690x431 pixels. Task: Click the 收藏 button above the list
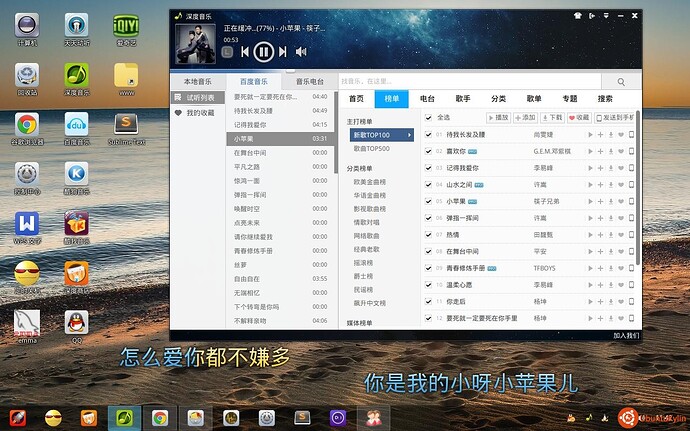[579, 118]
